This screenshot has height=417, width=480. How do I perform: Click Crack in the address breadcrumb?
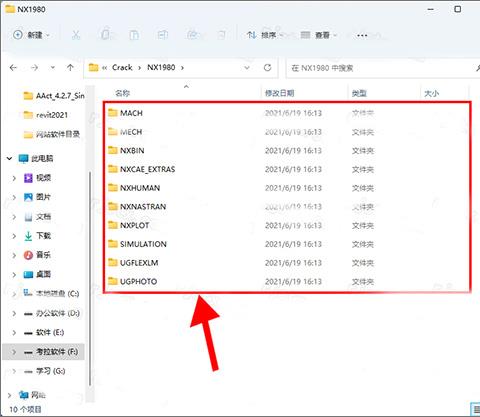[x=122, y=68]
